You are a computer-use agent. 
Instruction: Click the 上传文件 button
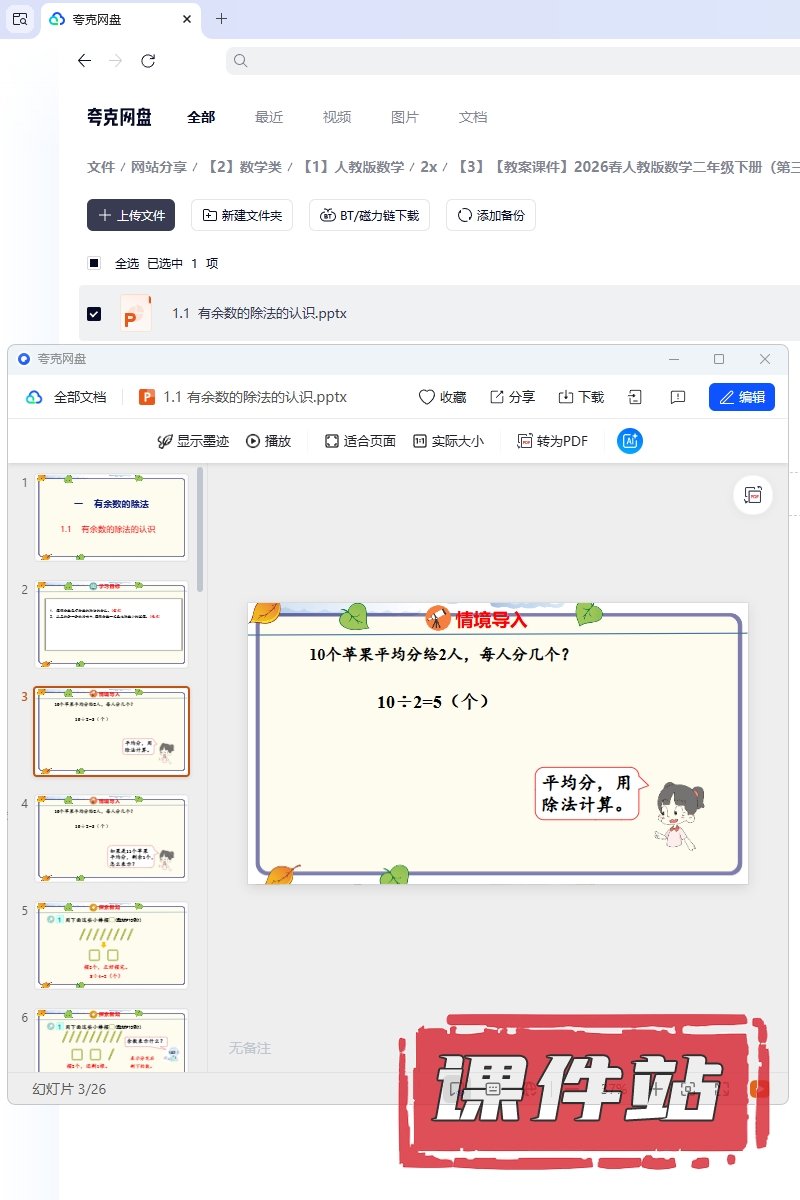coord(131,215)
